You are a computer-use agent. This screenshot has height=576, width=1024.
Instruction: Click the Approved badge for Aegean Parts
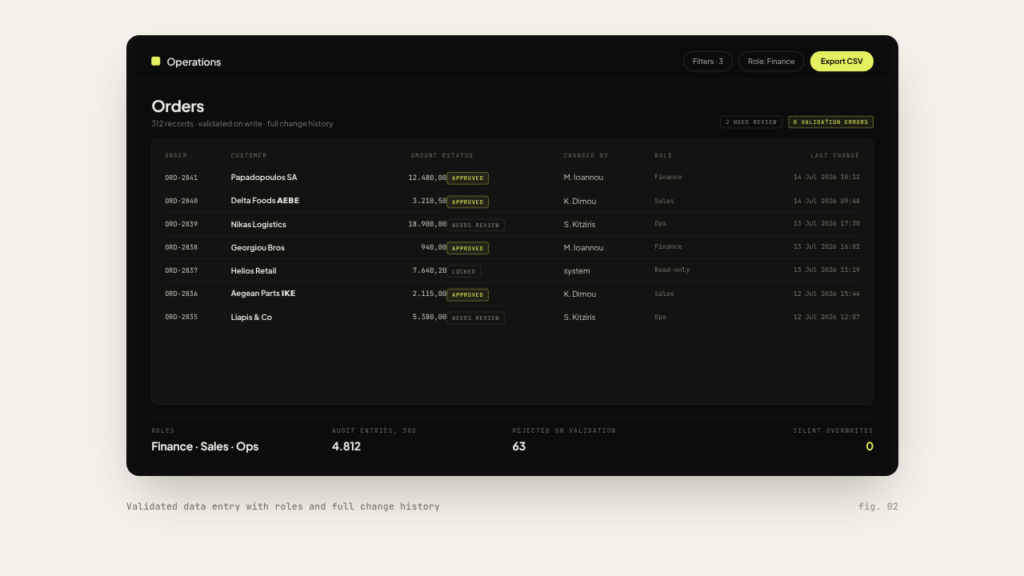pyautogui.click(x=468, y=295)
